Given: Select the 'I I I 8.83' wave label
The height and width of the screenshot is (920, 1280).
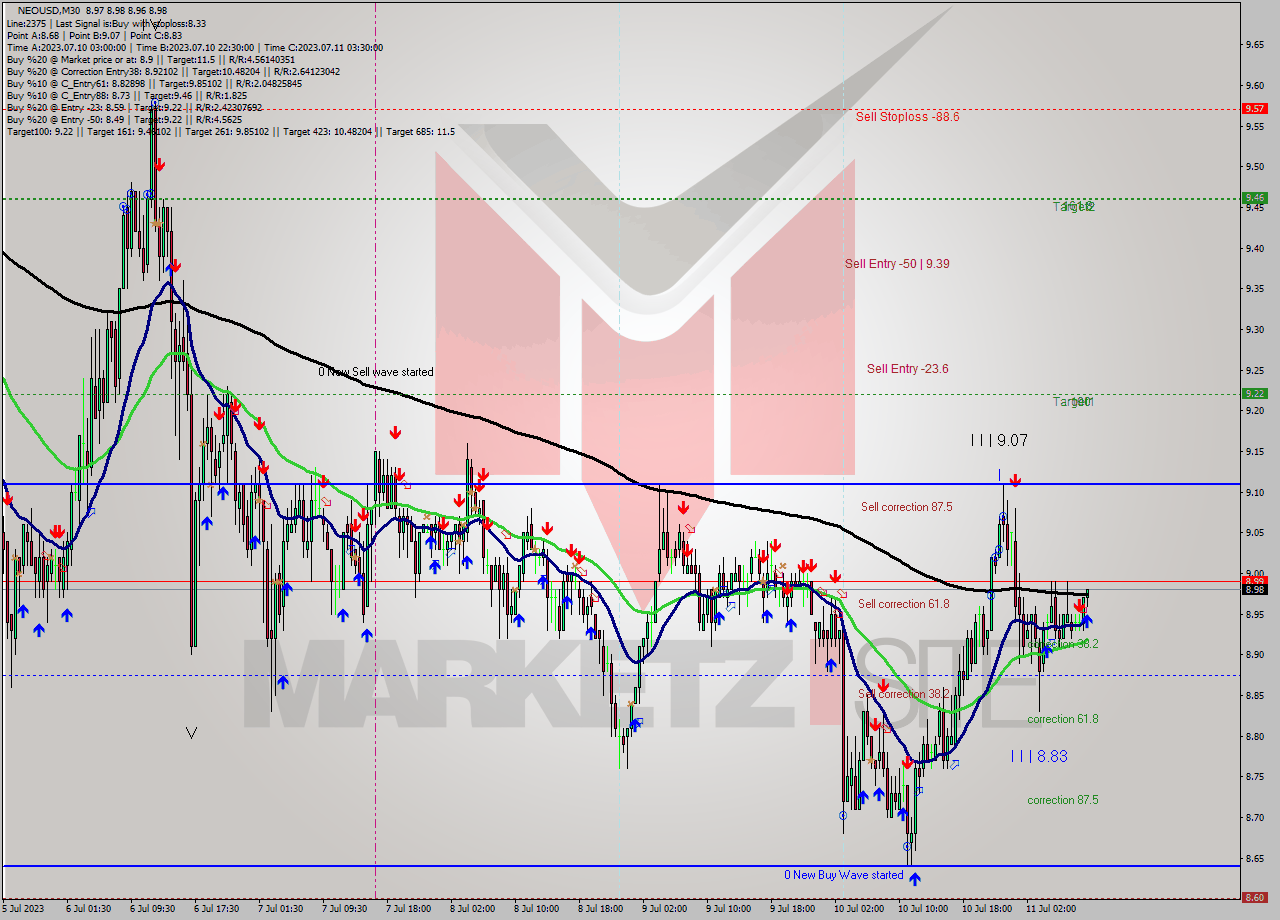Looking at the screenshot, I should [x=1038, y=757].
